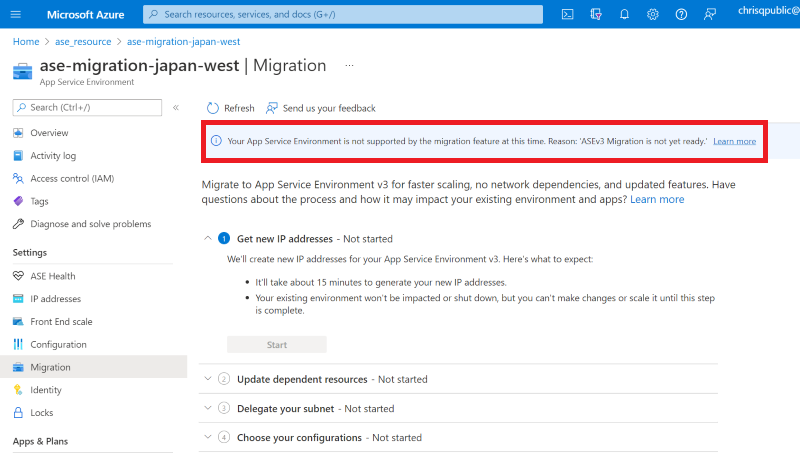The height and width of the screenshot is (454, 800).
Task: Click the Microsoft Azure logo text
Action: point(86,15)
